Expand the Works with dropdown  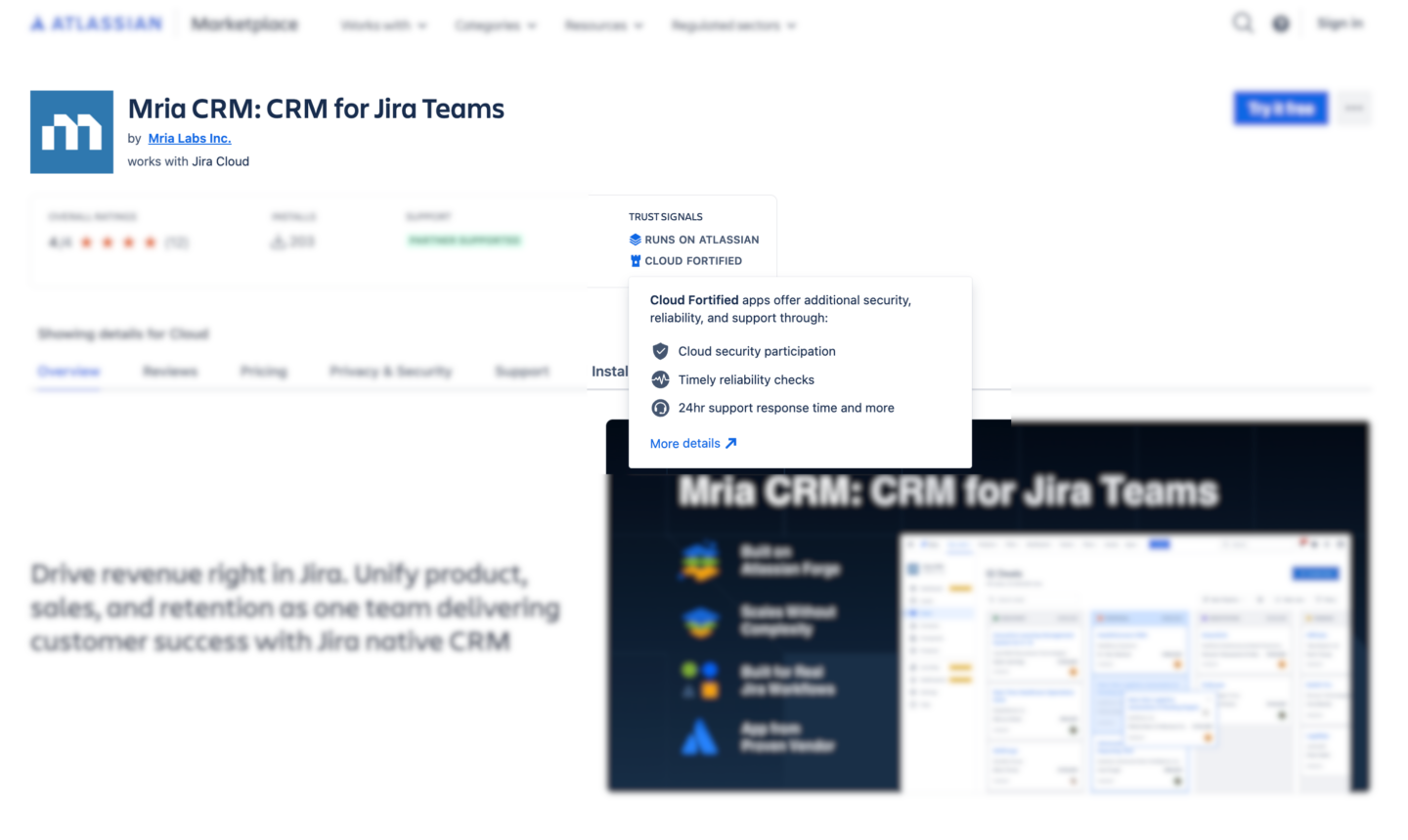tap(383, 24)
